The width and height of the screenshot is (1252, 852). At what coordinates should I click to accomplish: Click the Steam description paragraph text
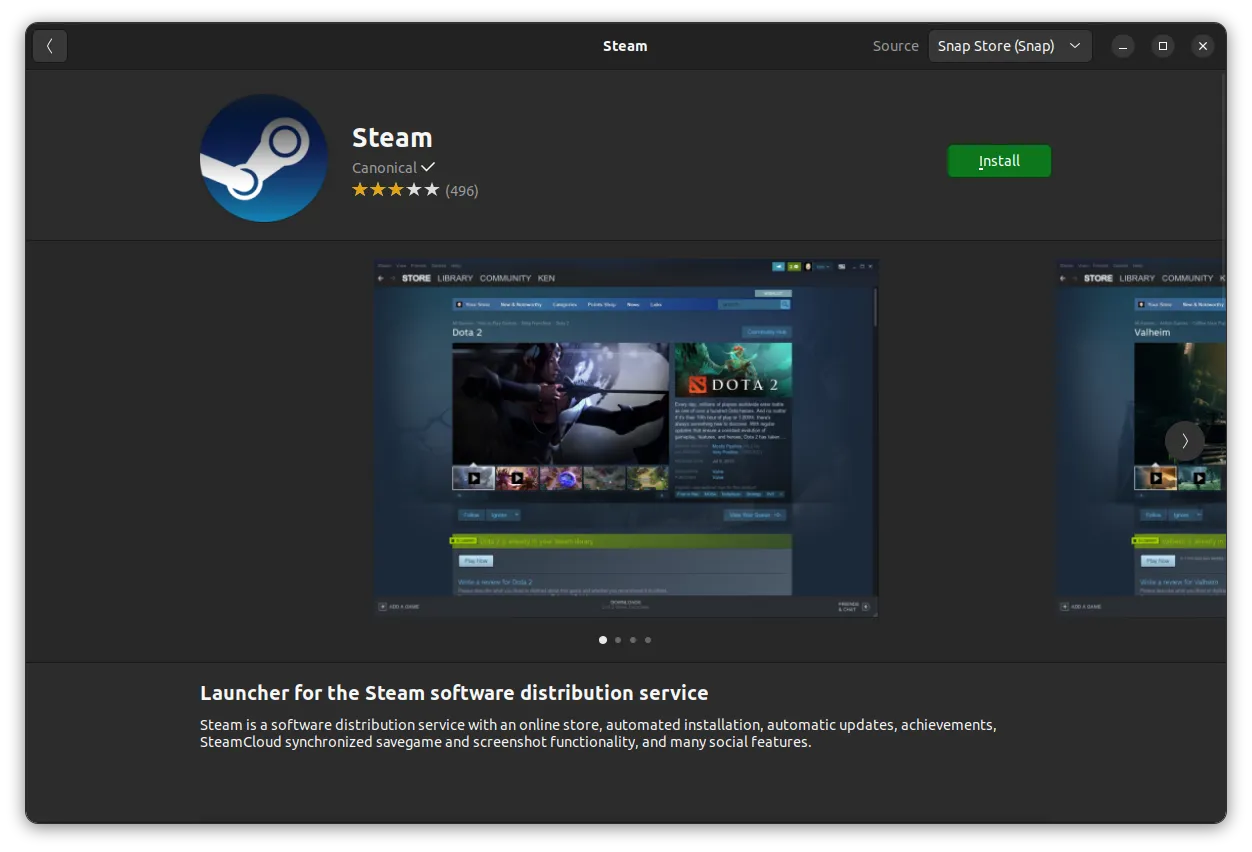[598, 733]
